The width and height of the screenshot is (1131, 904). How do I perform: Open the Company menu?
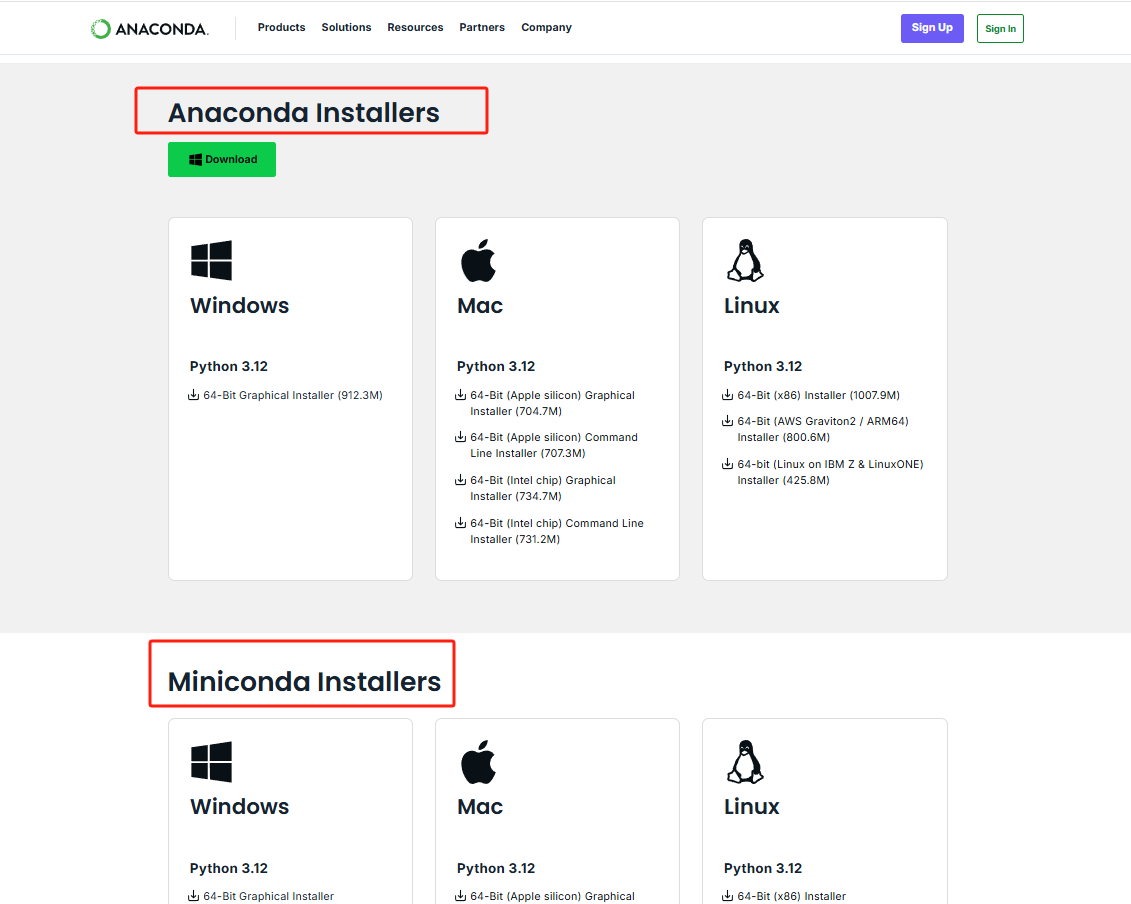[546, 27]
